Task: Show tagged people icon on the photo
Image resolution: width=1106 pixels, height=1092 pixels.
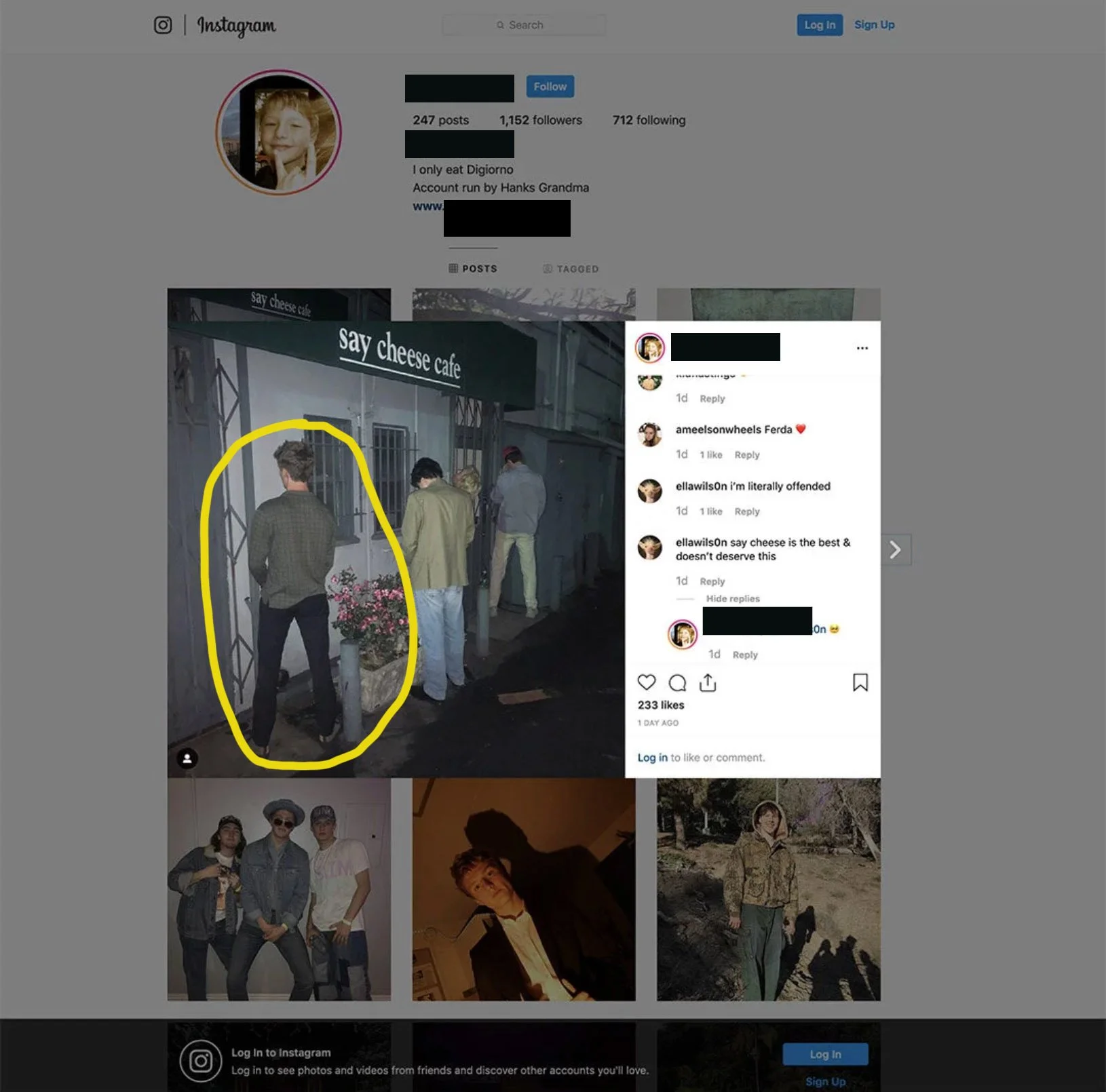Action: tap(187, 758)
